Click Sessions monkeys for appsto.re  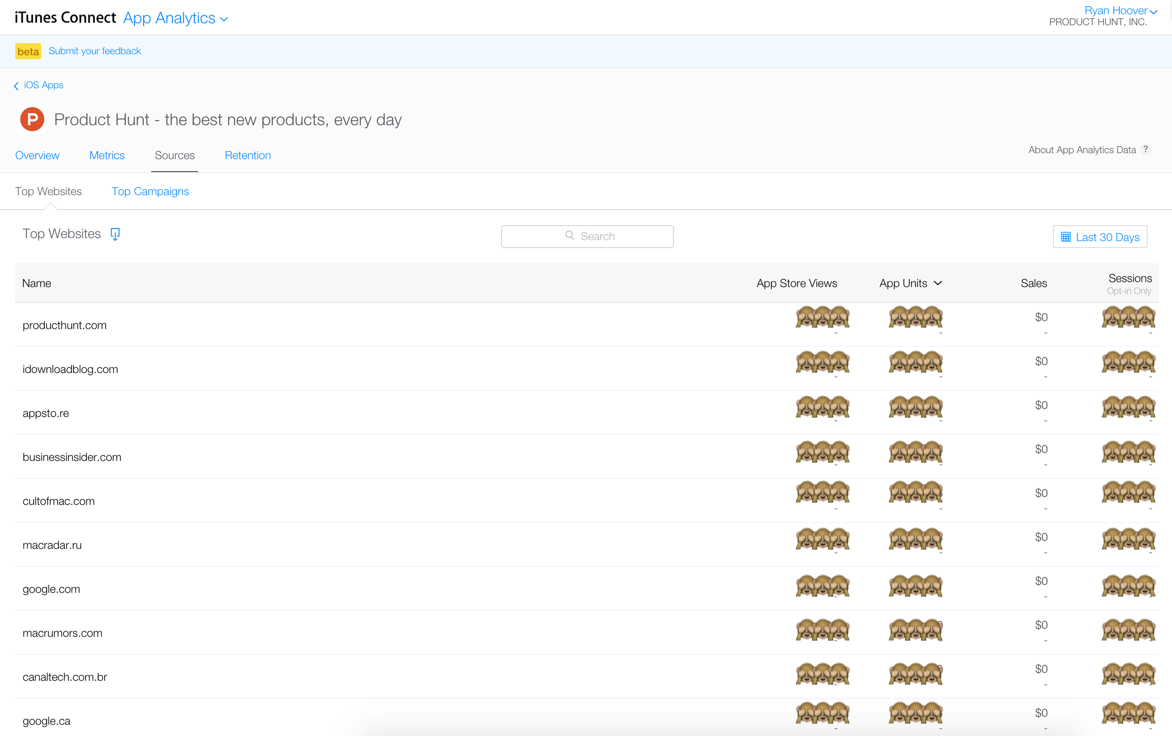pyautogui.click(x=1129, y=406)
